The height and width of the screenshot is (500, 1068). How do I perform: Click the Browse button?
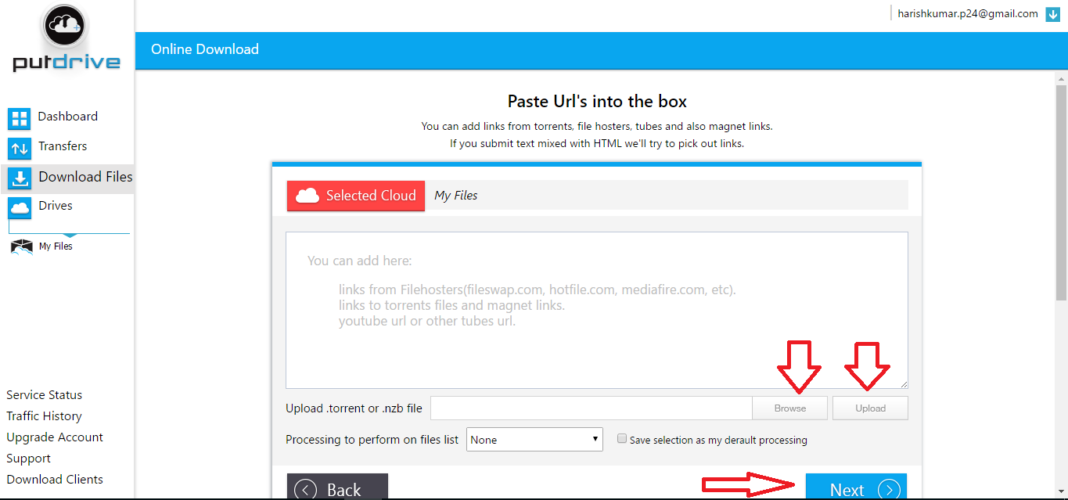coord(790,408)
